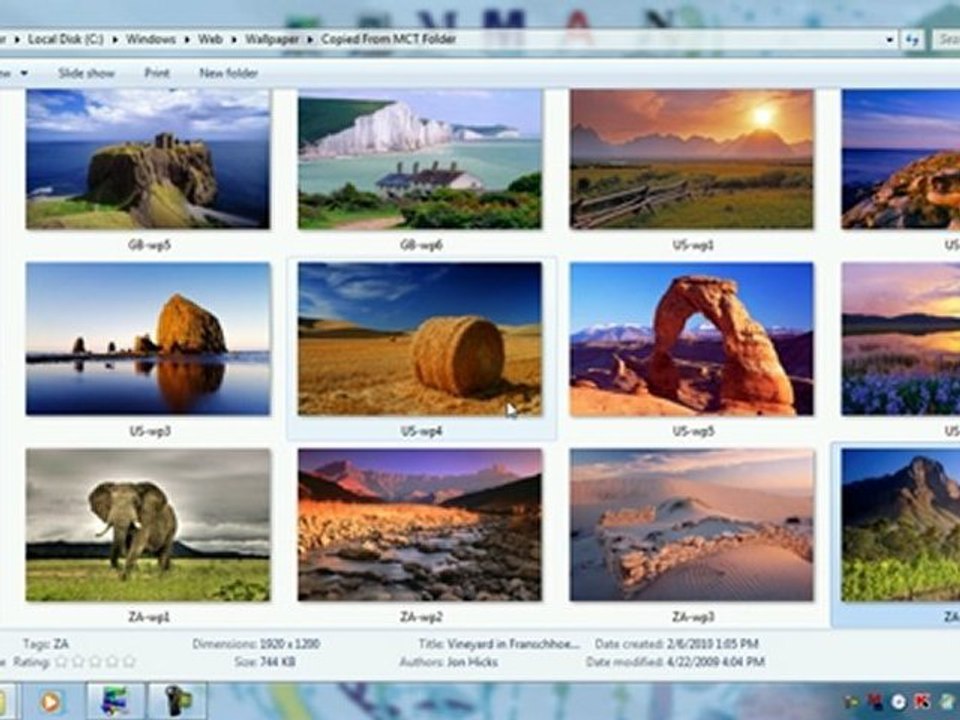960x720 pixels.
Task: Expand the arrow after Local Disk (C:) in breadcrumb
Action: pyautogui.click(x=115, y=40)
